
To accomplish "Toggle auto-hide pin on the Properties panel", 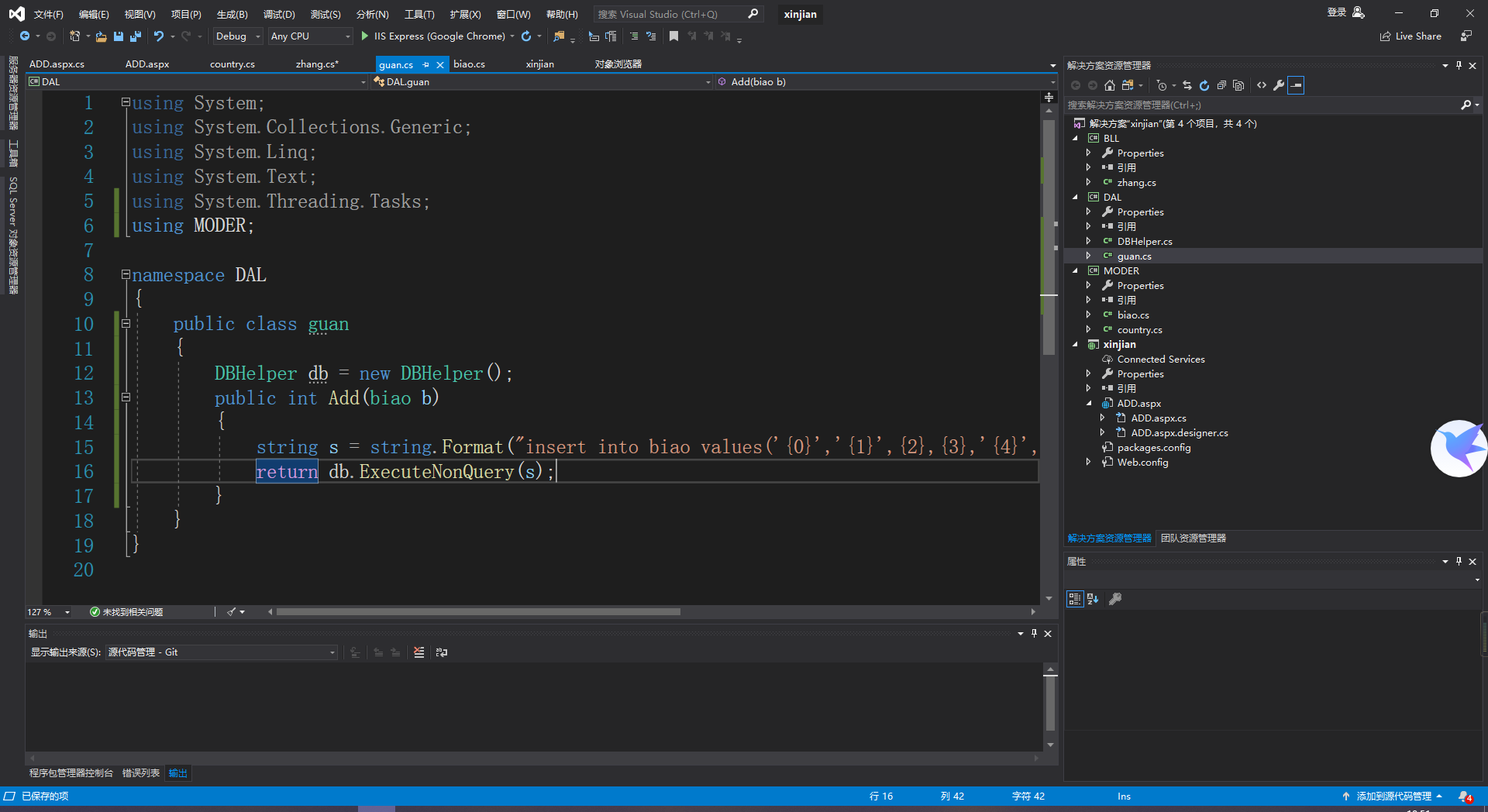I will point(1459,562).
